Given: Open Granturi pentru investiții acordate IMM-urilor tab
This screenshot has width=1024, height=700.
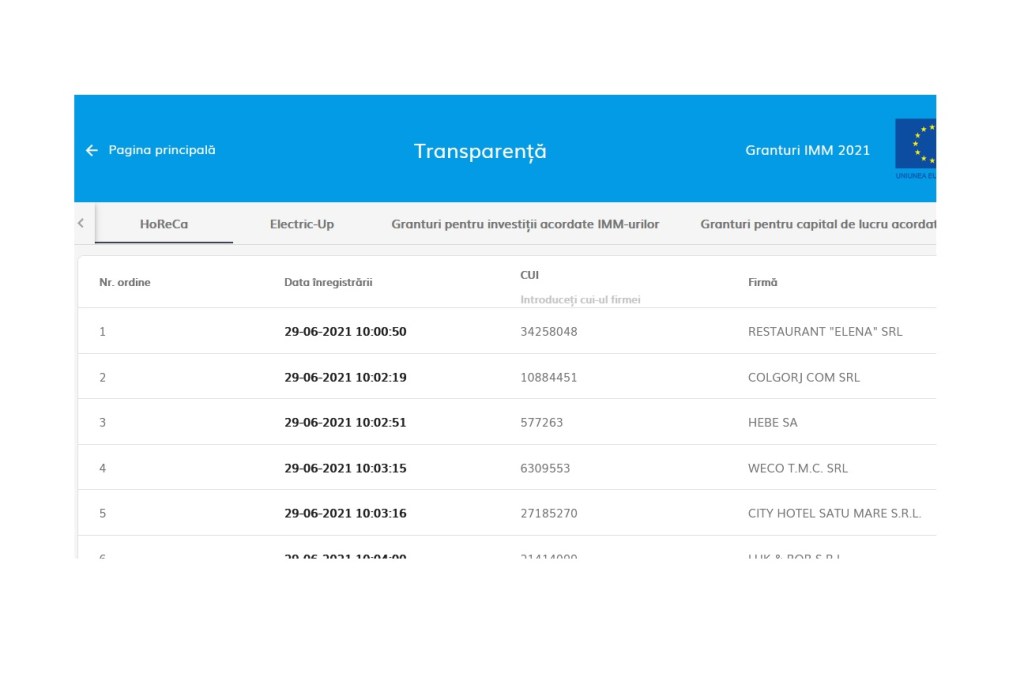Looking at the screenshot, I should point(525,224).
